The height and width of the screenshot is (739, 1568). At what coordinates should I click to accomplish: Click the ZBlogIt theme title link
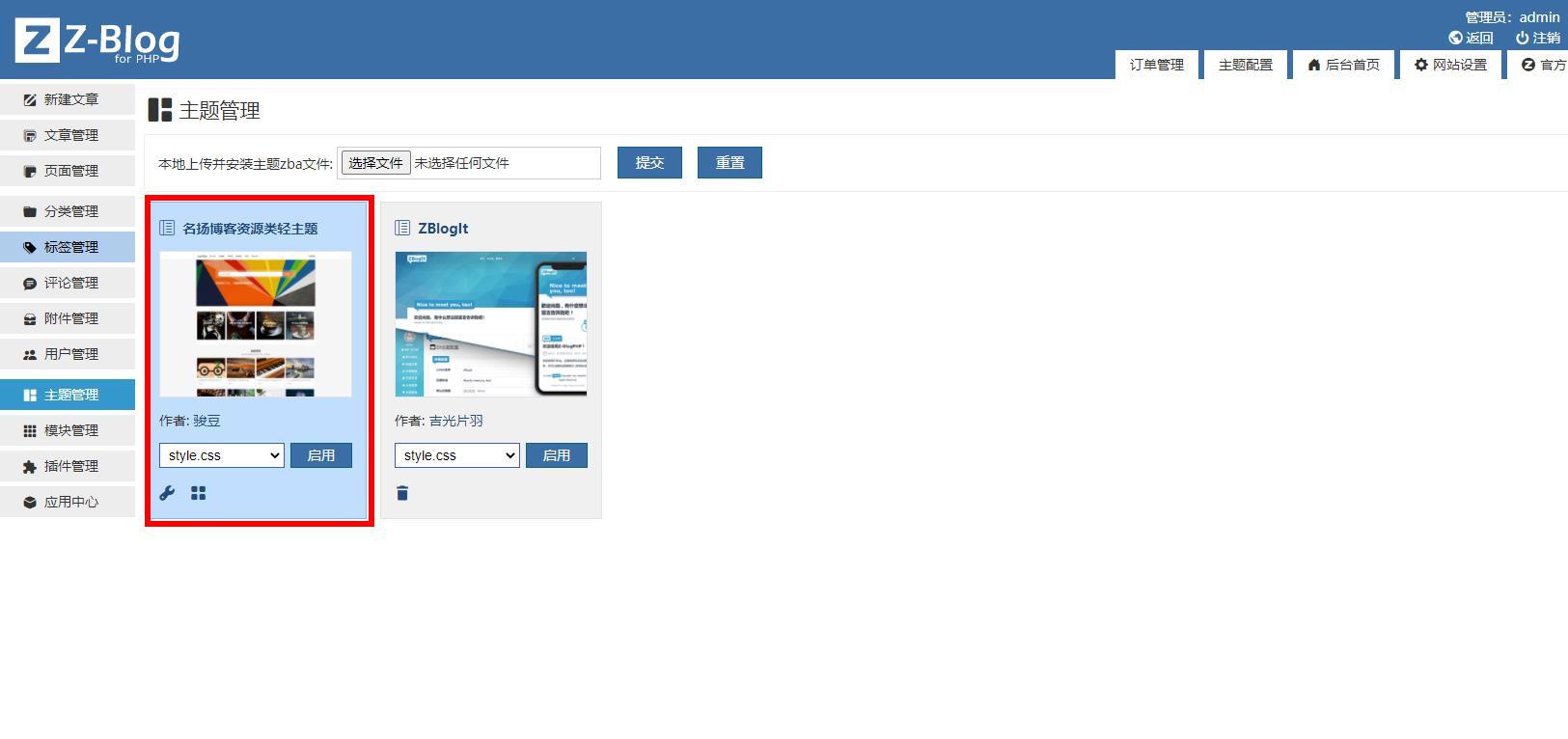443,229
